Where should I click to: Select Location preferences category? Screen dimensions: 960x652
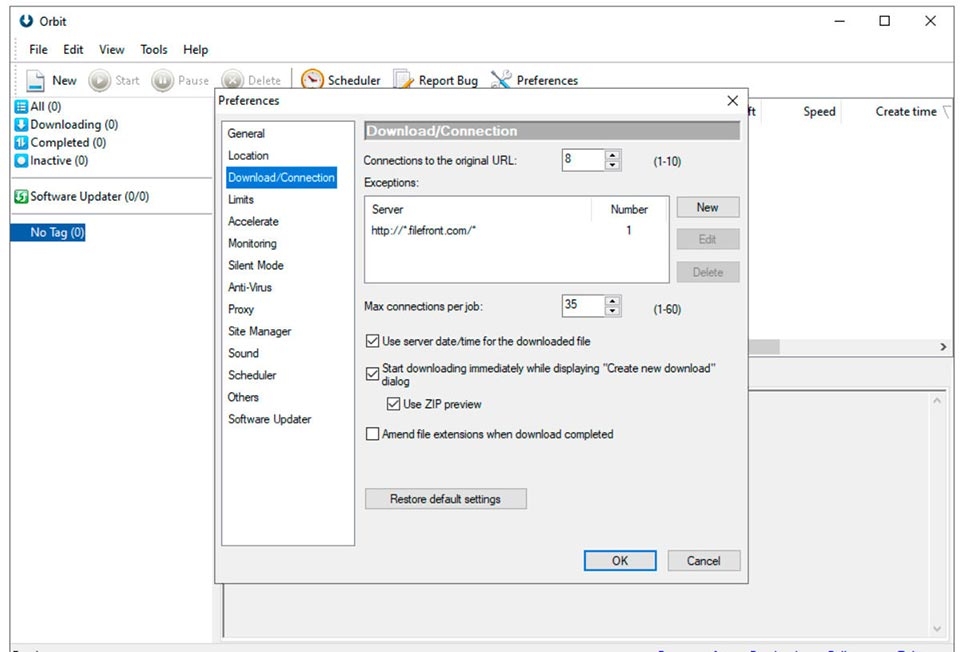tap(248, 156)
